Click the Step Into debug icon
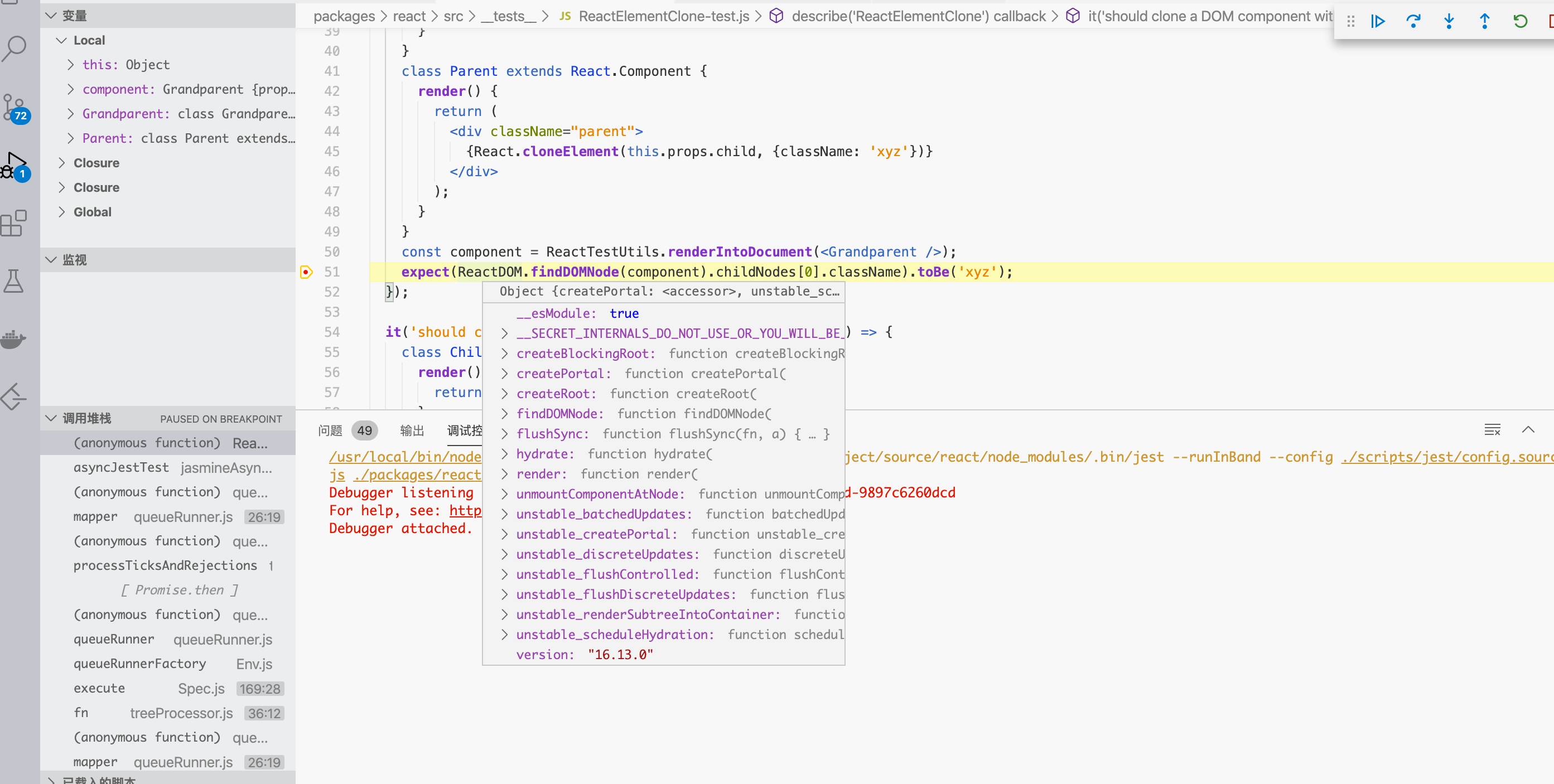 (1449, 22)
